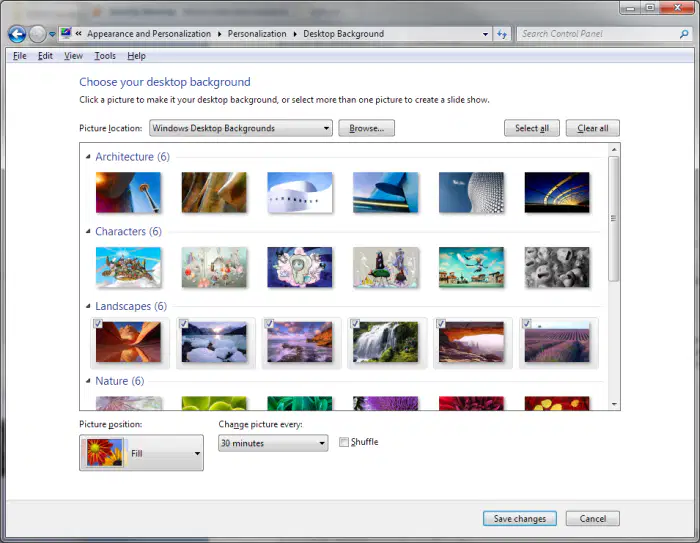Click the Control Panel icon in address bar
This screenshot has height=543, width=700.
click(66, 33)
